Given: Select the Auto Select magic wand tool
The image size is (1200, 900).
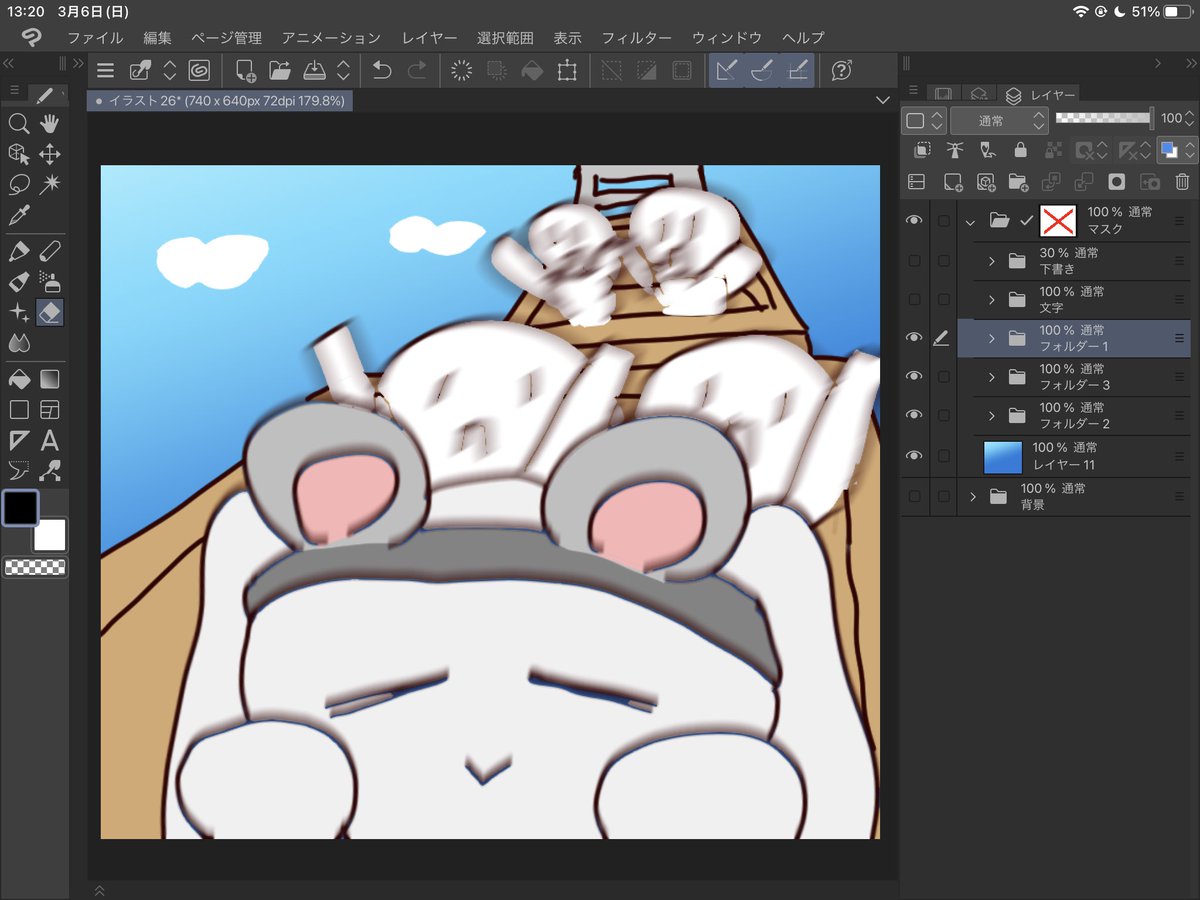Looking at the screenshot, I should point(49,184).
